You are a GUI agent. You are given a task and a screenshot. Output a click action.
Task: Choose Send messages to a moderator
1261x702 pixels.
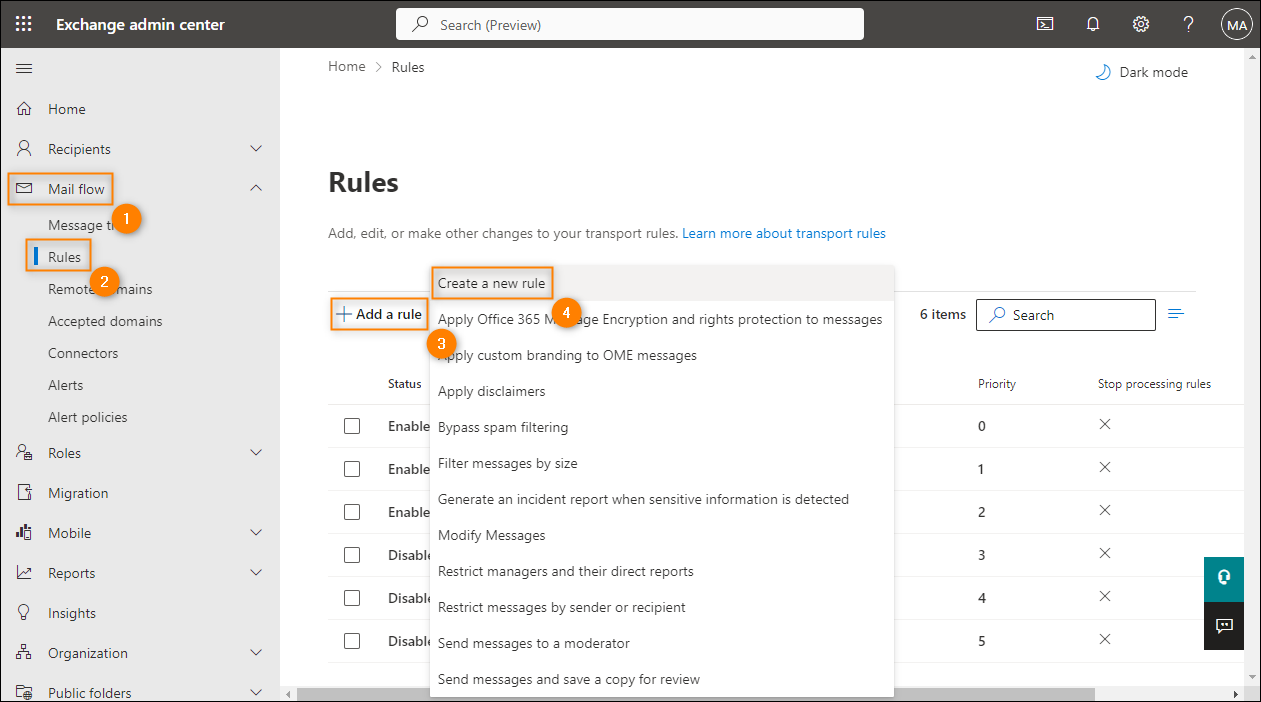661,643
